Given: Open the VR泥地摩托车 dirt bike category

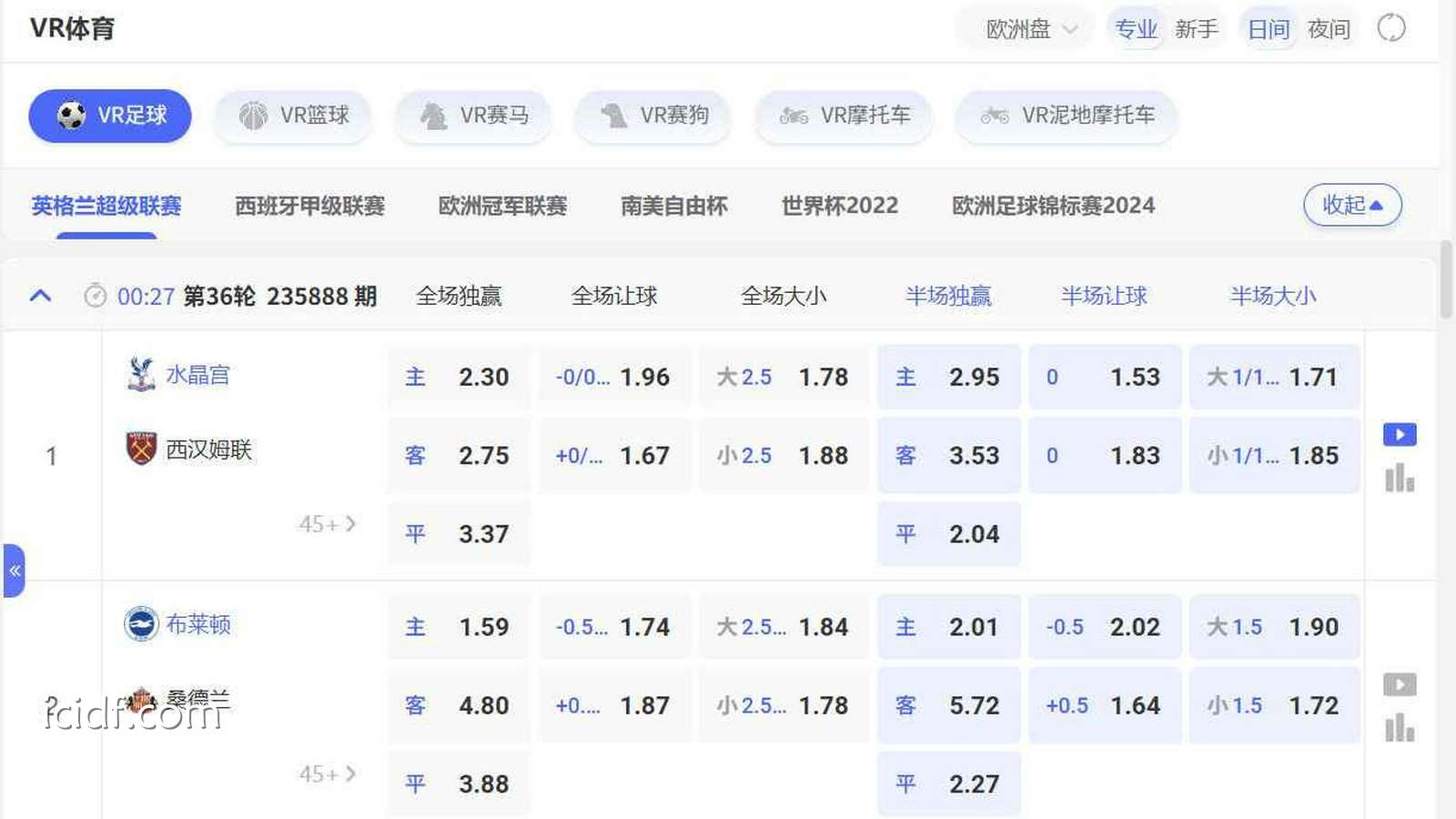Looking at the screenshot, I should point(1067,116).
